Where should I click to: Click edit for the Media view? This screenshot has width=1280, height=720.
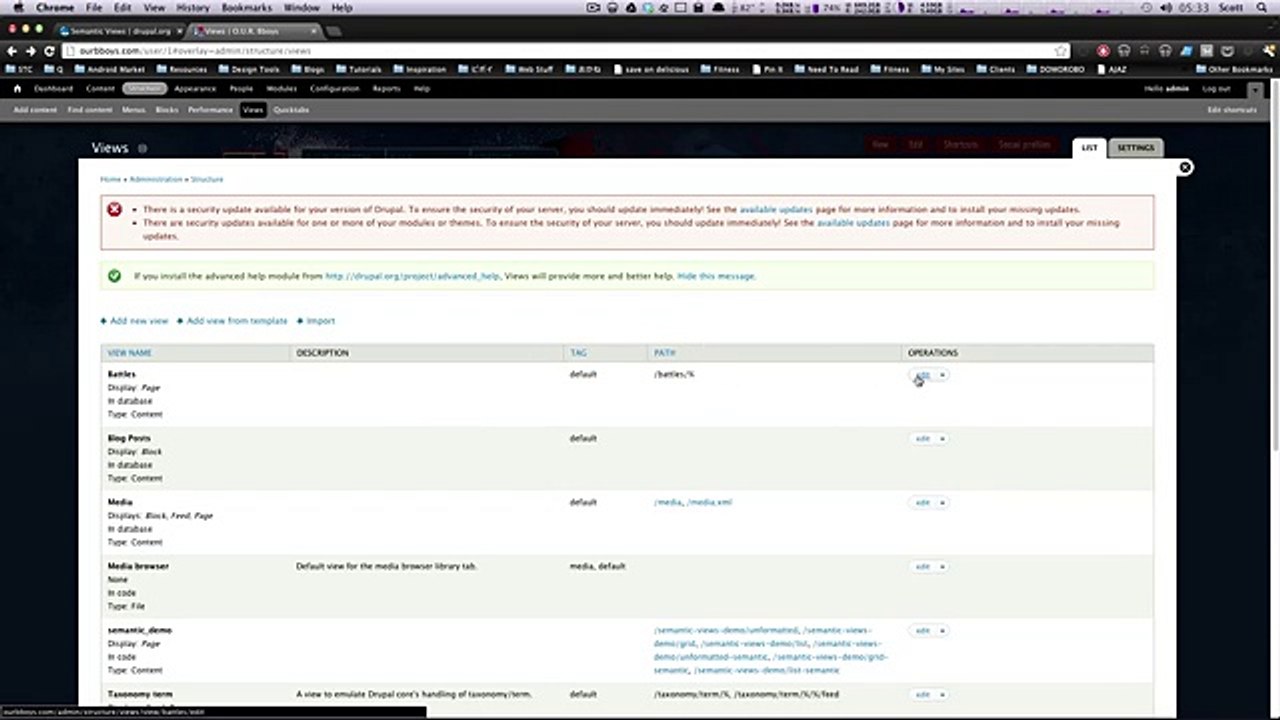(922, 503)
